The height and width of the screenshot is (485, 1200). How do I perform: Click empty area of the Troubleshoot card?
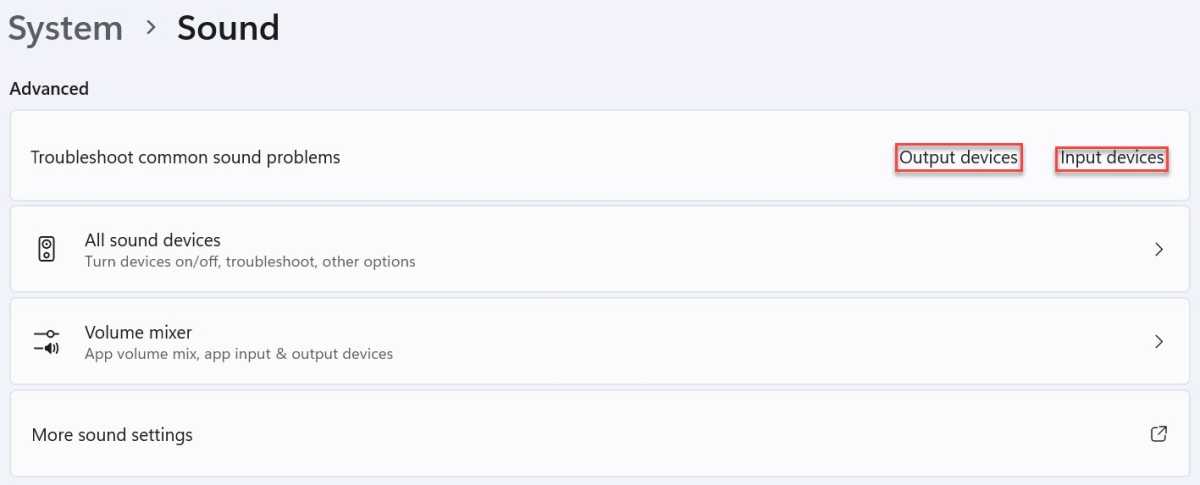coord(620,157)
